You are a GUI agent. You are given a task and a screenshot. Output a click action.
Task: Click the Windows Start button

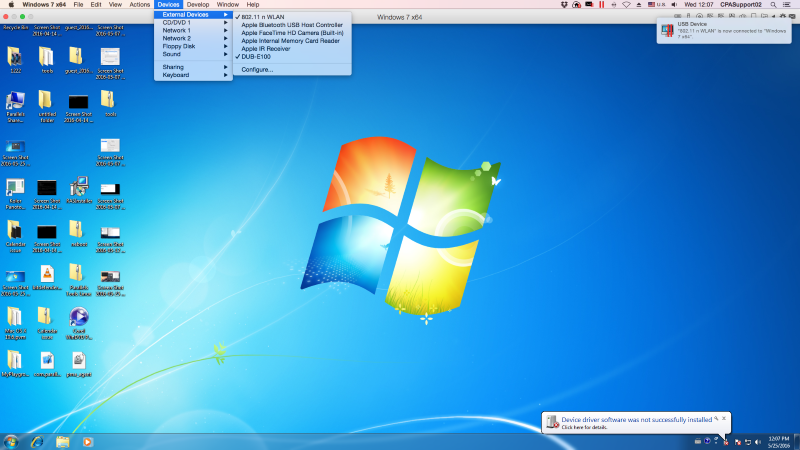[x=11, y=441]
